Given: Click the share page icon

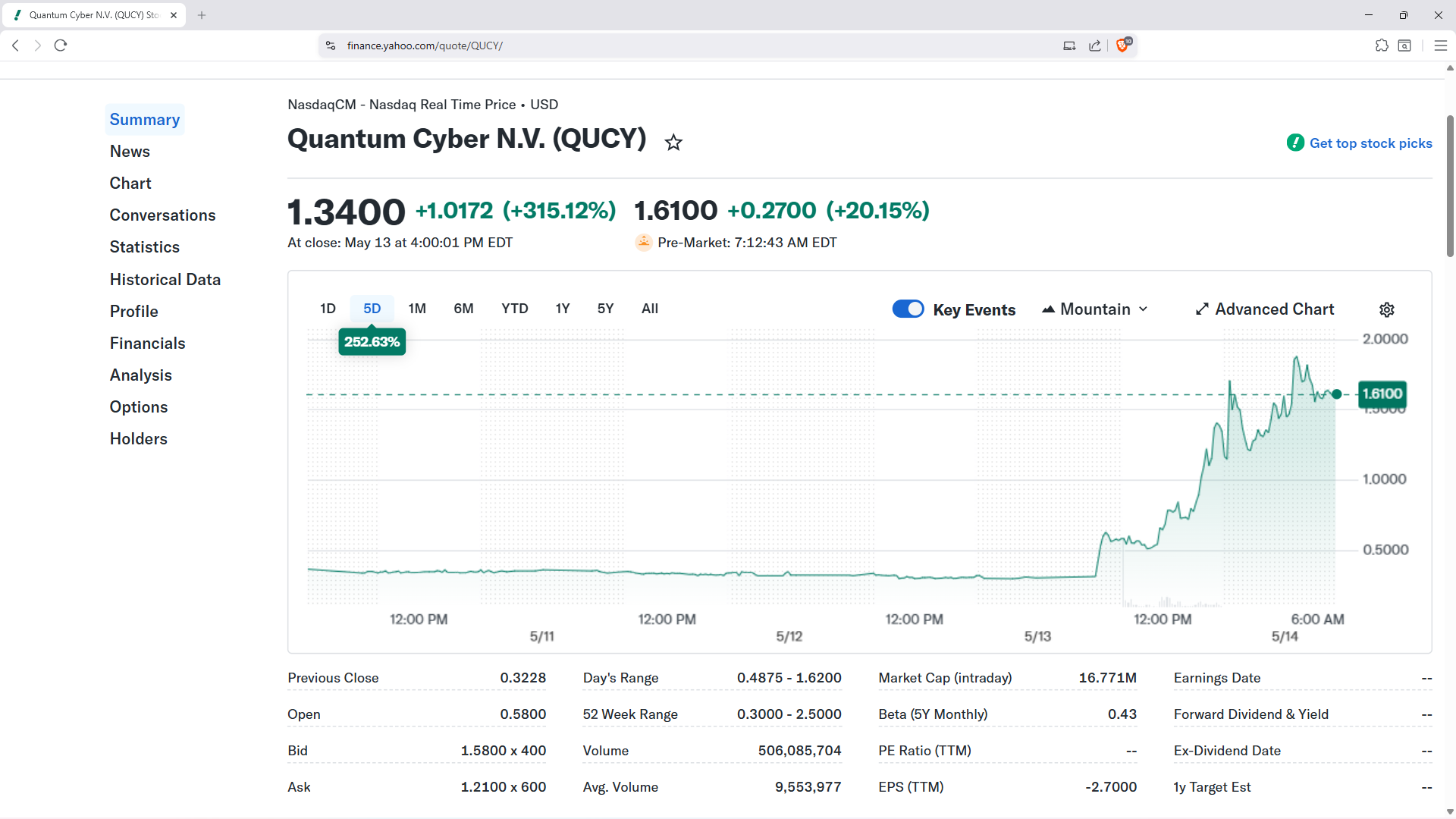Looking at the screenshot, I should click(1095, 45).
